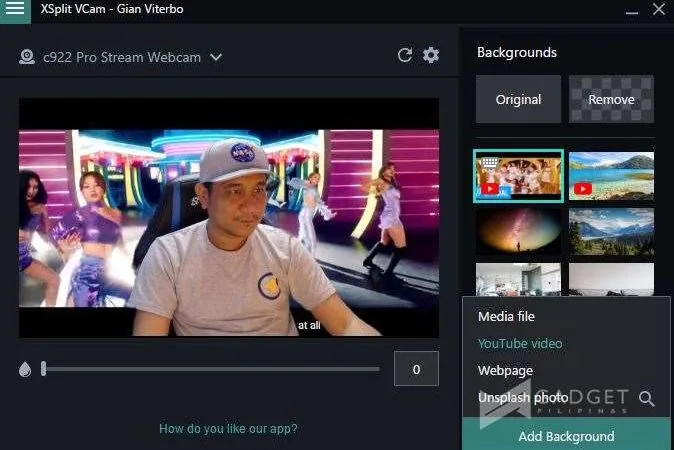Screen dimensions: 674x450
Task: Close the XSplit VCam window
Action: click(659, 9)
